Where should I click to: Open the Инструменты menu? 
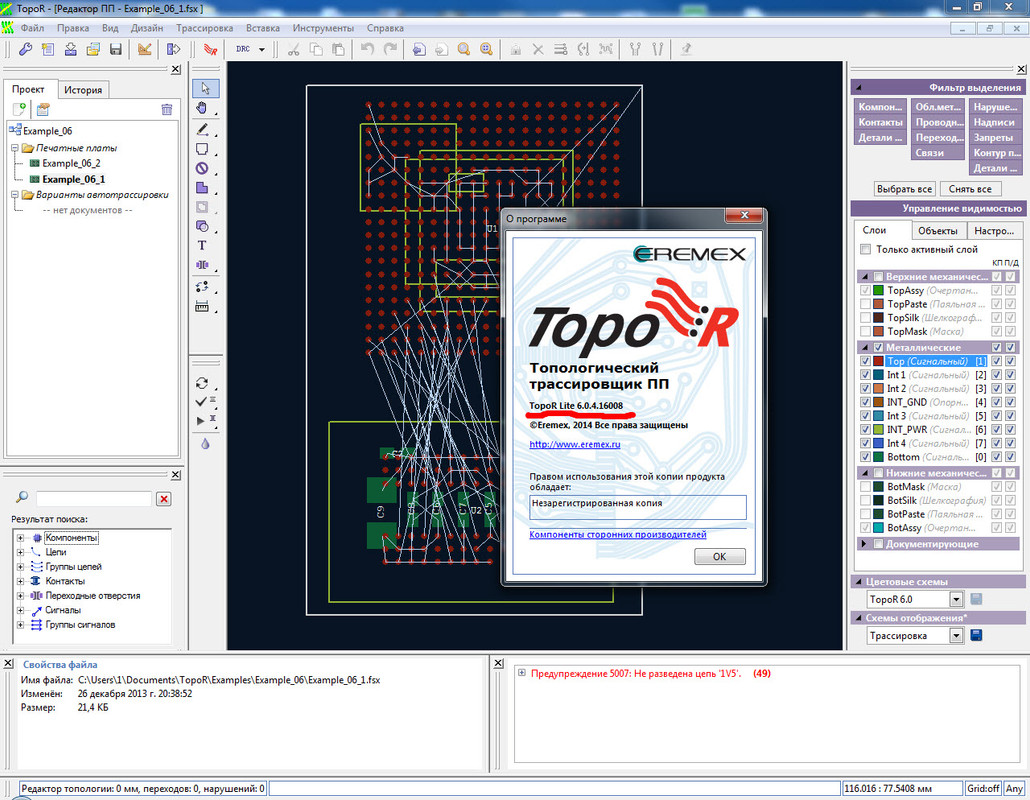pos(323,28)
